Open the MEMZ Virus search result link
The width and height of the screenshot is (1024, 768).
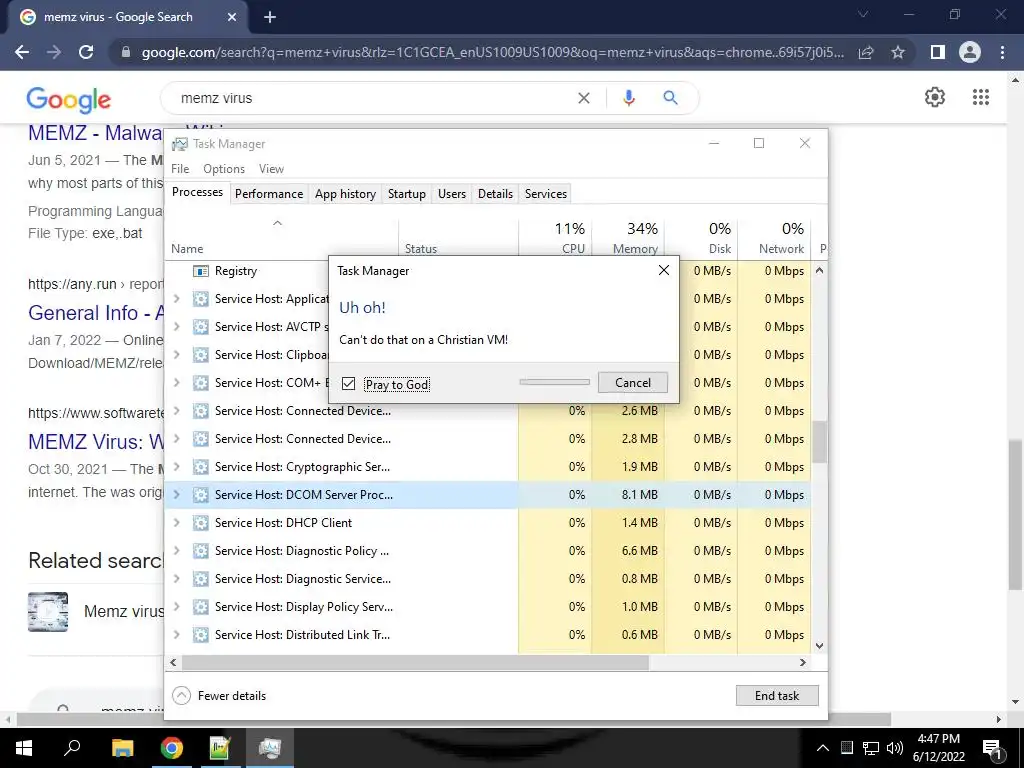click(95, 442)
